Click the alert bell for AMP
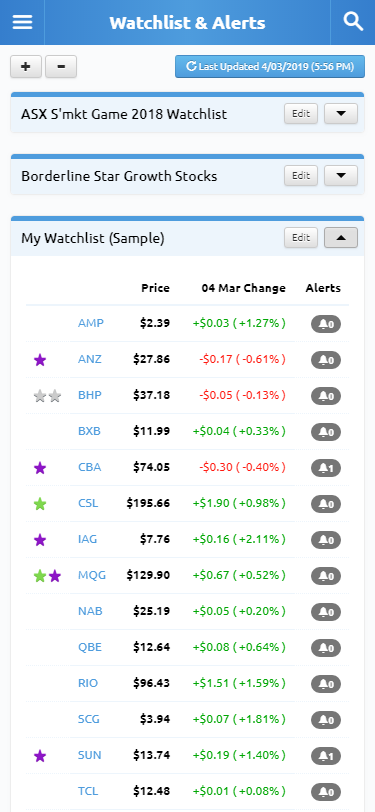The image size is (375, 812). coord(326,324)
